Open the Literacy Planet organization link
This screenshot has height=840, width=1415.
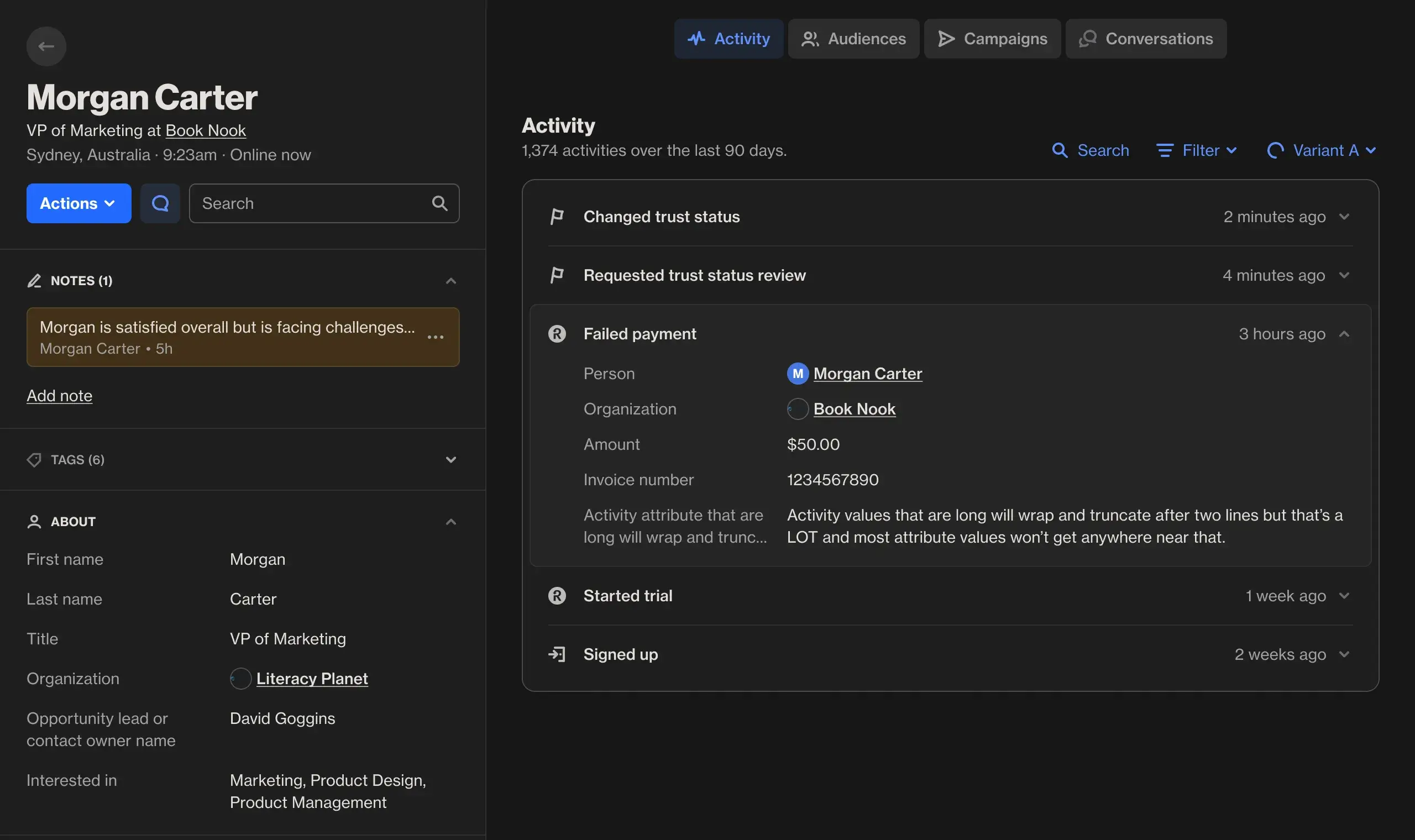coord(312,679)
